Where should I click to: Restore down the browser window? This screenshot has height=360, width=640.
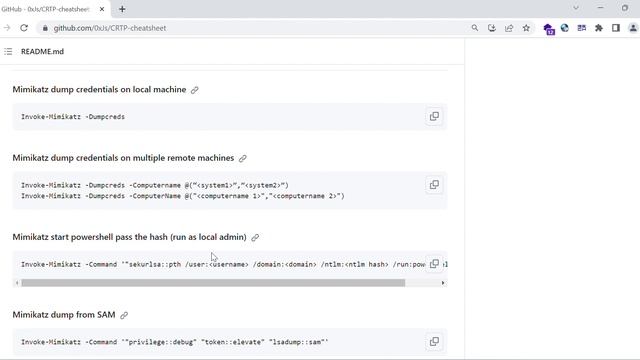[x=625, y=8]
